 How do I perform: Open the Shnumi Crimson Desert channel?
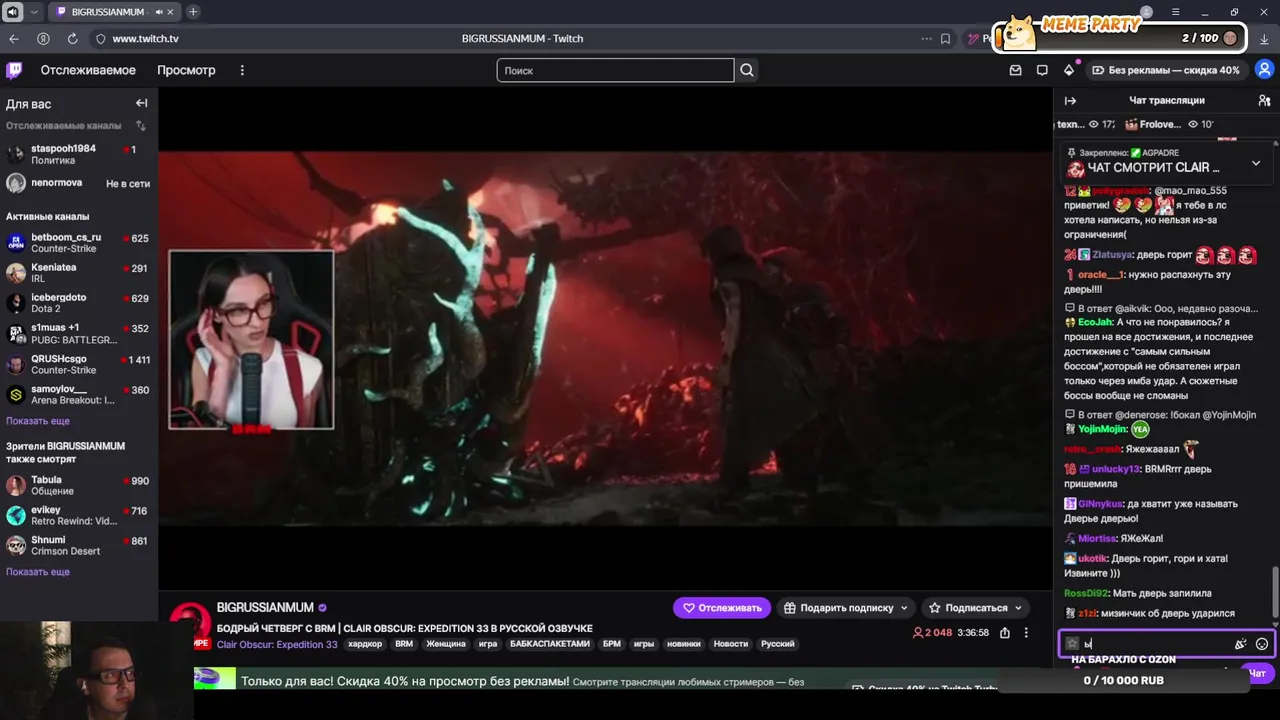(78, 545)
